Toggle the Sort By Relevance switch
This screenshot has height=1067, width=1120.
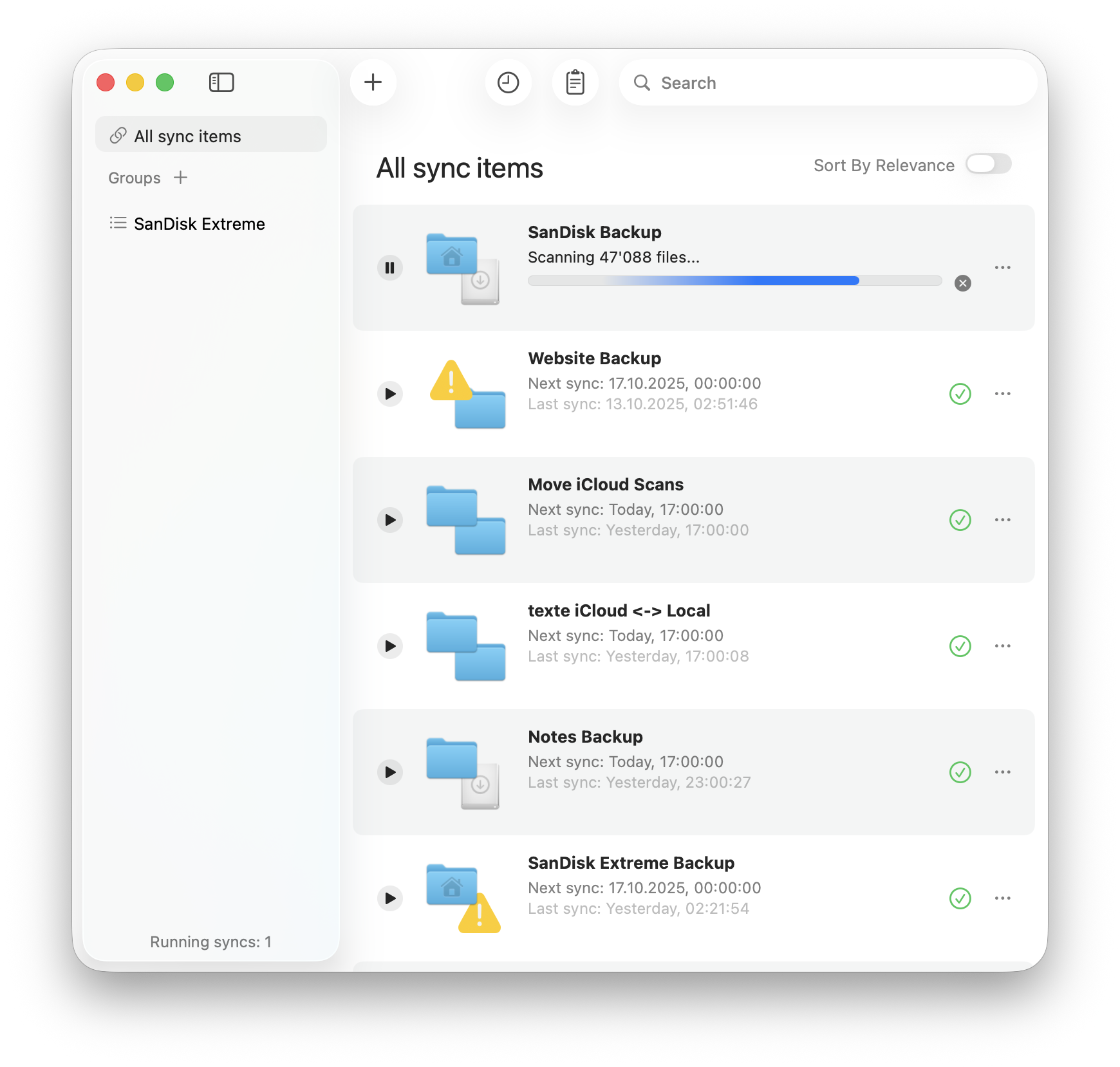[988, 165]
